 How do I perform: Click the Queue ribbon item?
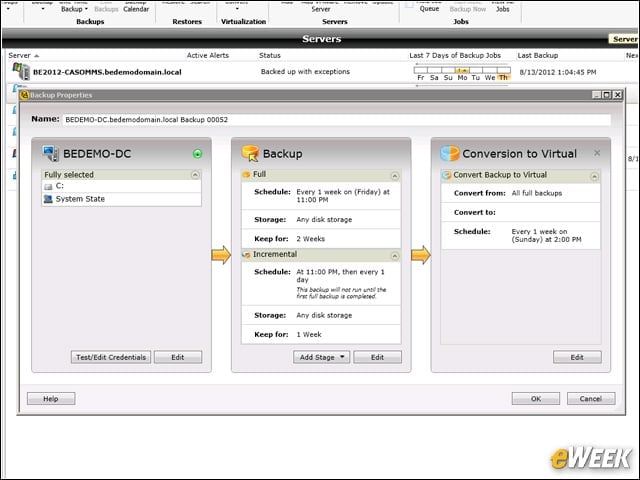[x=429, y=8]
